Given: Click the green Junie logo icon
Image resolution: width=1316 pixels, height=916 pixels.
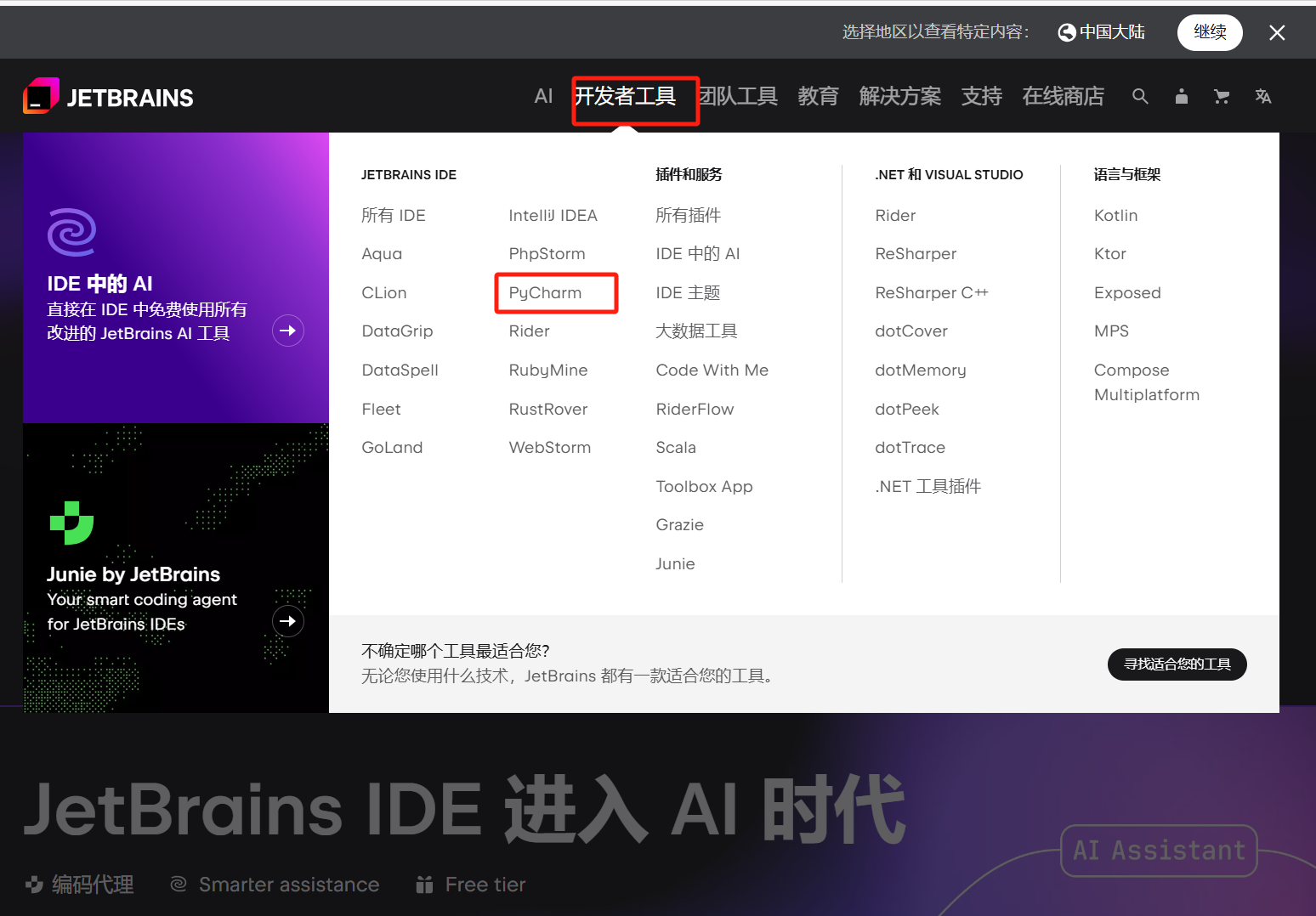Looking at the screenshot, I should pyautogui.click(x=71, y=523).
